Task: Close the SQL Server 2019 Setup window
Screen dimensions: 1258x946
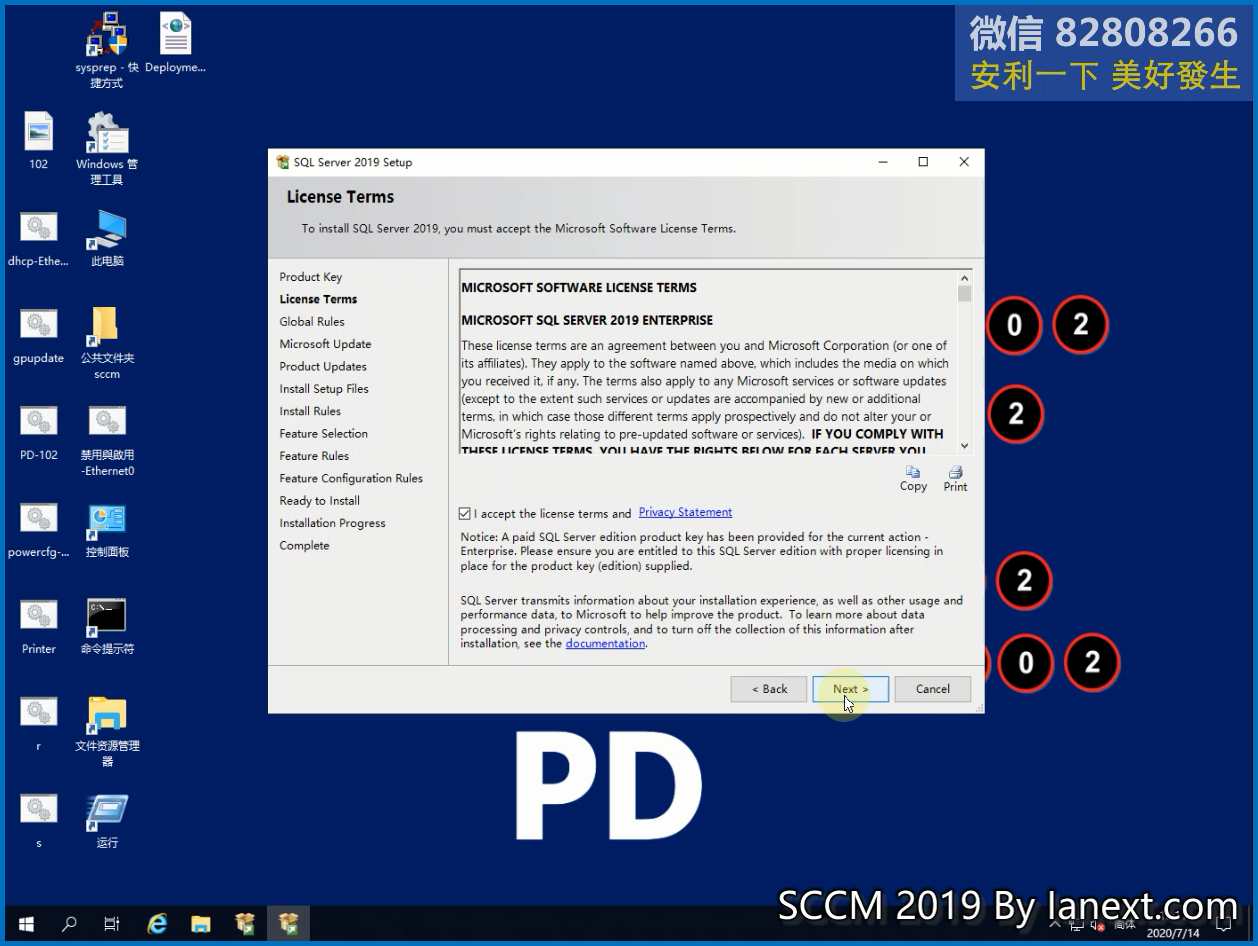Action: [964, 162]
